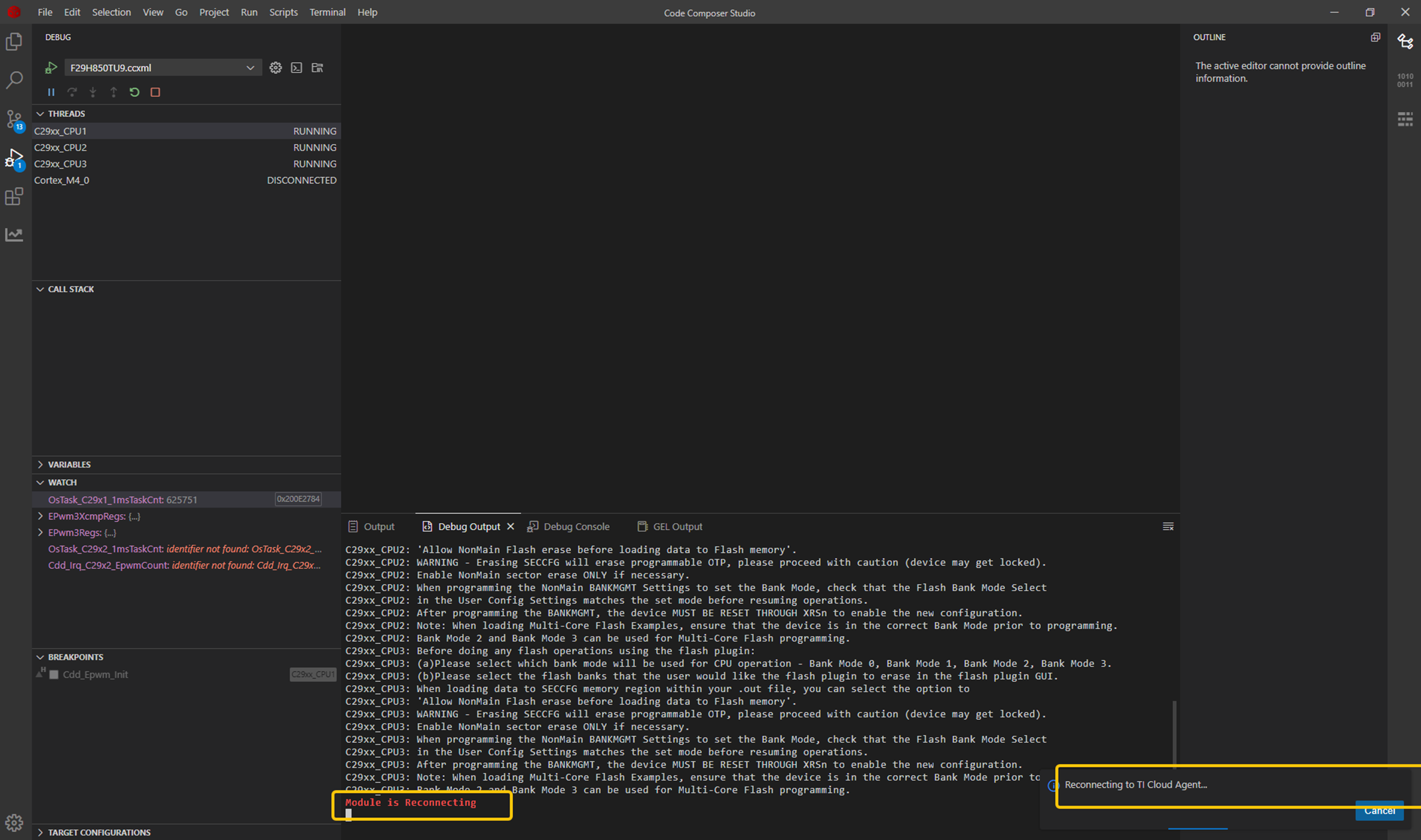Open the Scripts menu
The image size is (1421, 840).
tap(283, 12)
